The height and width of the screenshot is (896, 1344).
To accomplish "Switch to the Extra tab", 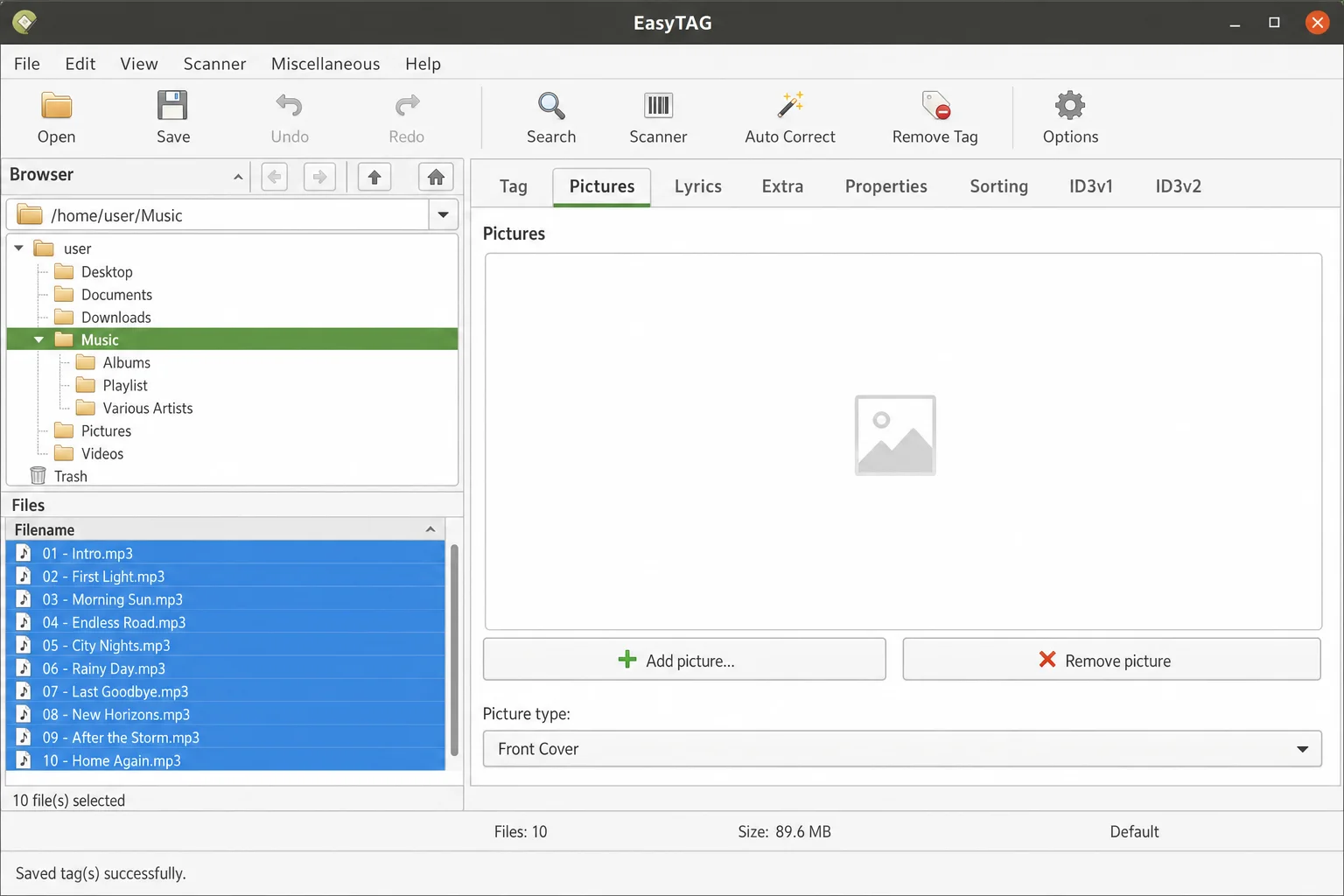I will (782, 186).
